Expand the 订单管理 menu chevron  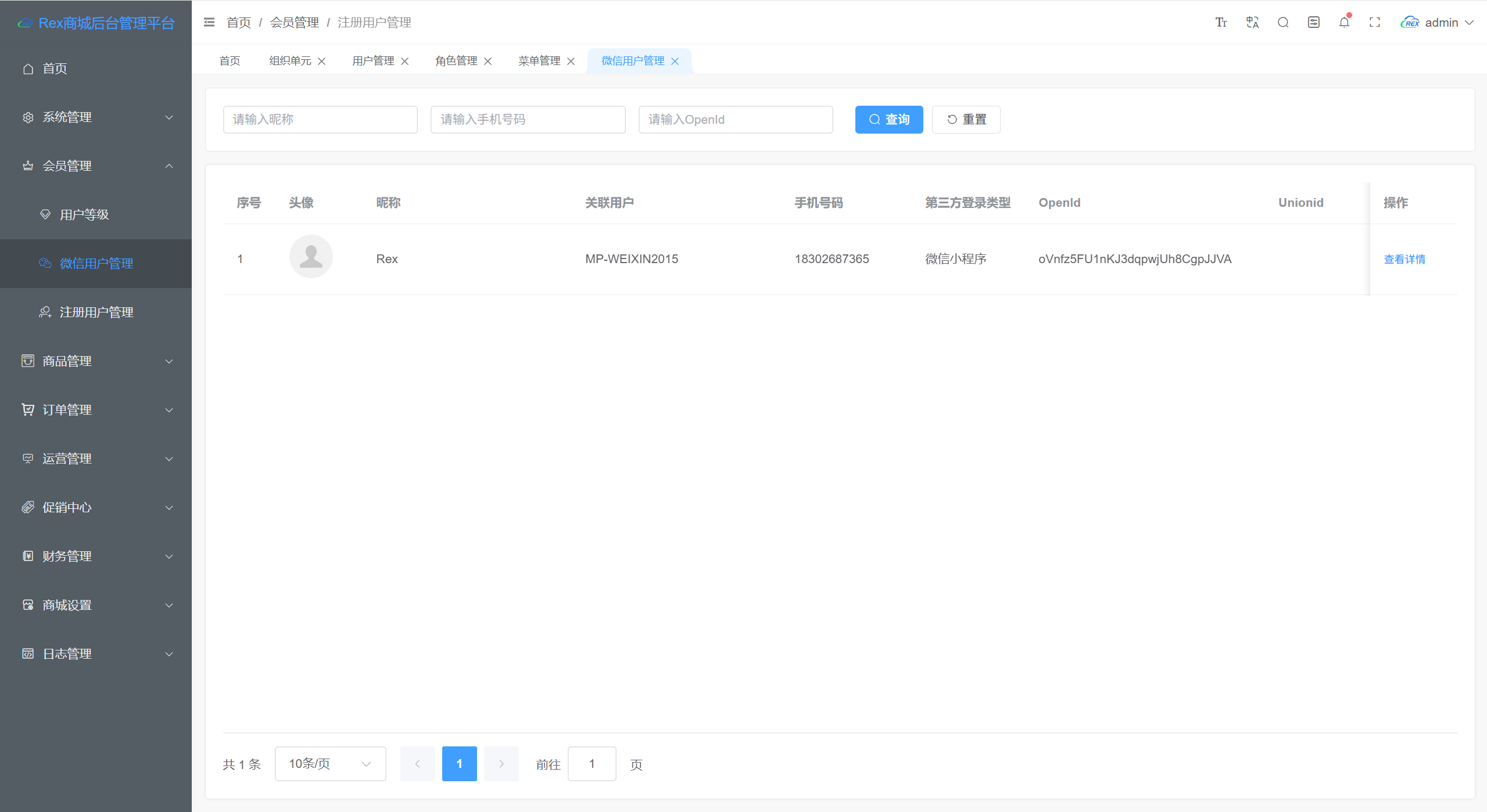[x=169, y=410]
